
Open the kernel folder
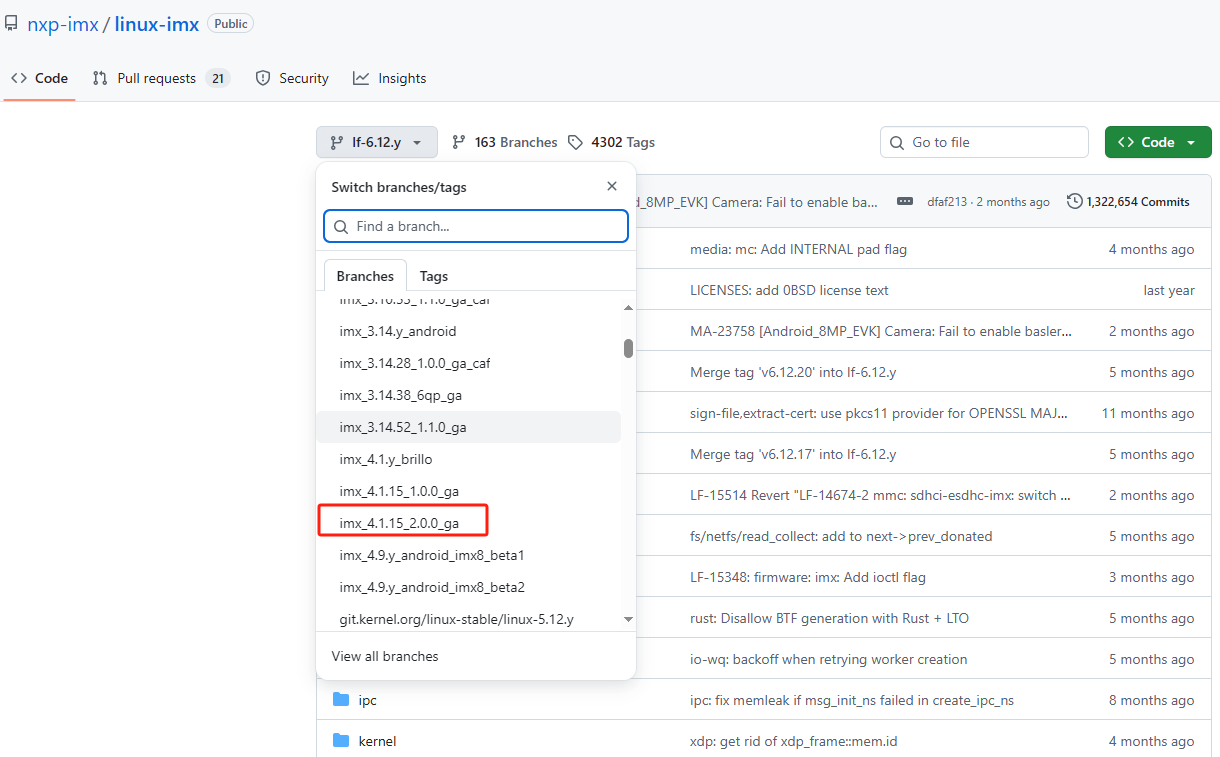pos(377,741)
